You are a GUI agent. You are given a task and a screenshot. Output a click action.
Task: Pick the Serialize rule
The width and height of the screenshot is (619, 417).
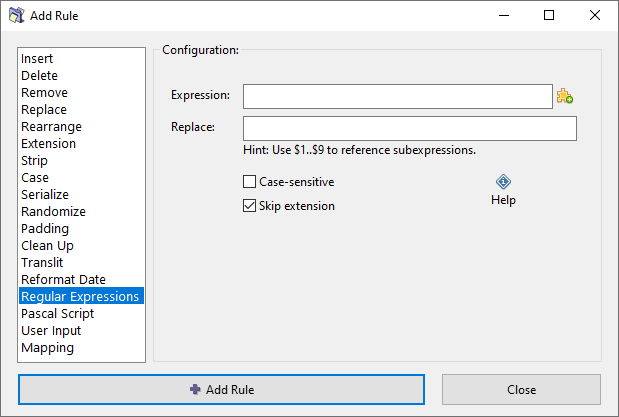45,195
